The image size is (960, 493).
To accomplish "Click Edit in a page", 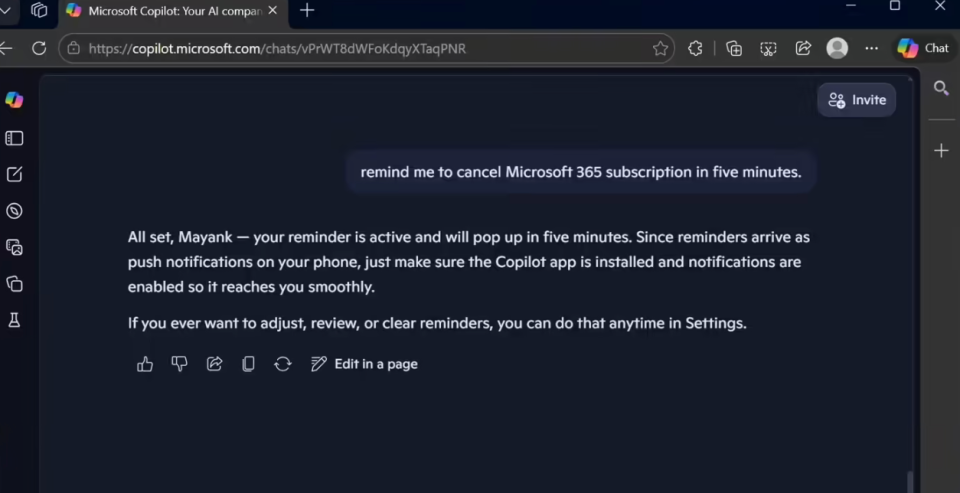I will 364,364.
